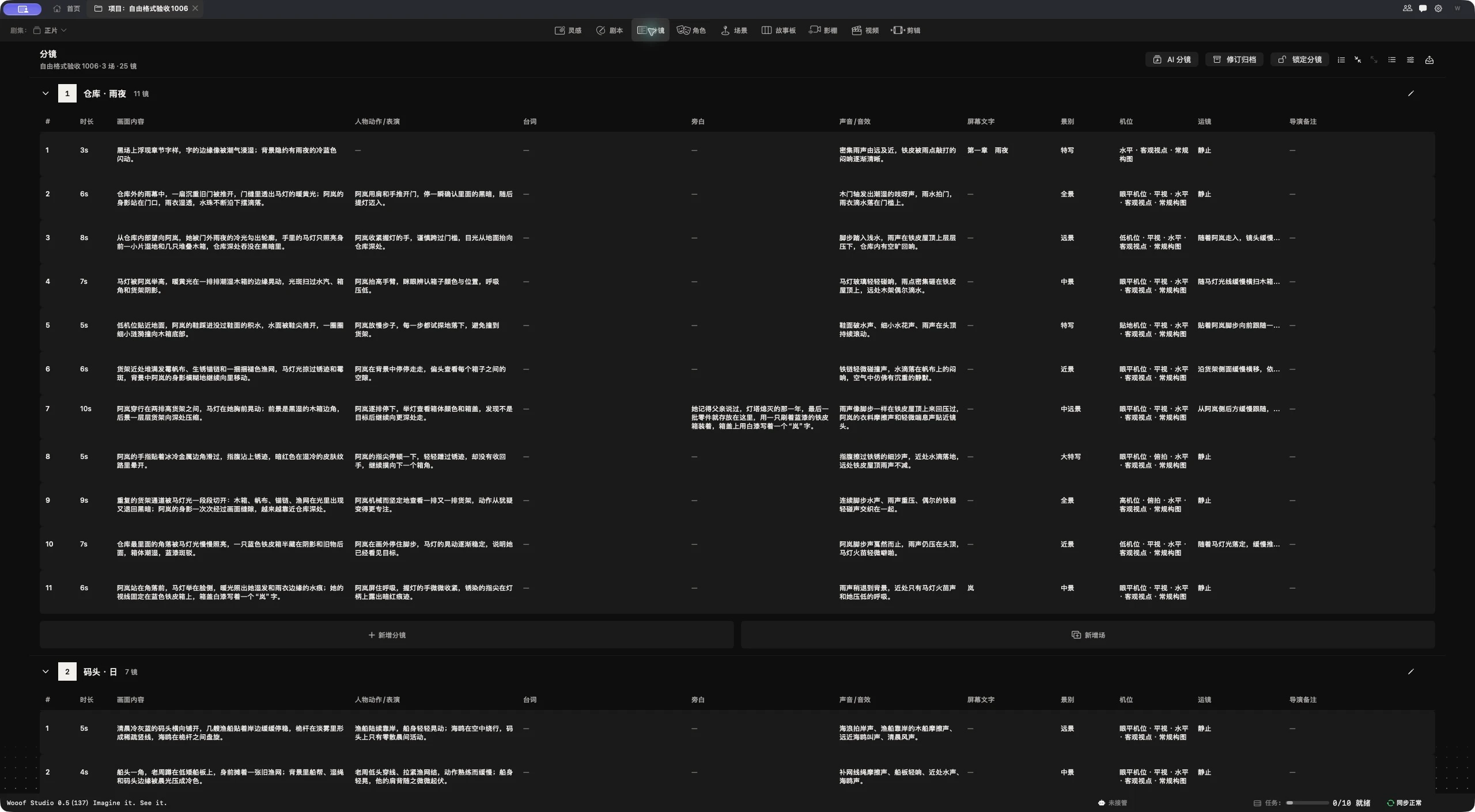Click the 大特写 shot size cell
The width and height of the screenshot is (1475, 812).
1071,457
